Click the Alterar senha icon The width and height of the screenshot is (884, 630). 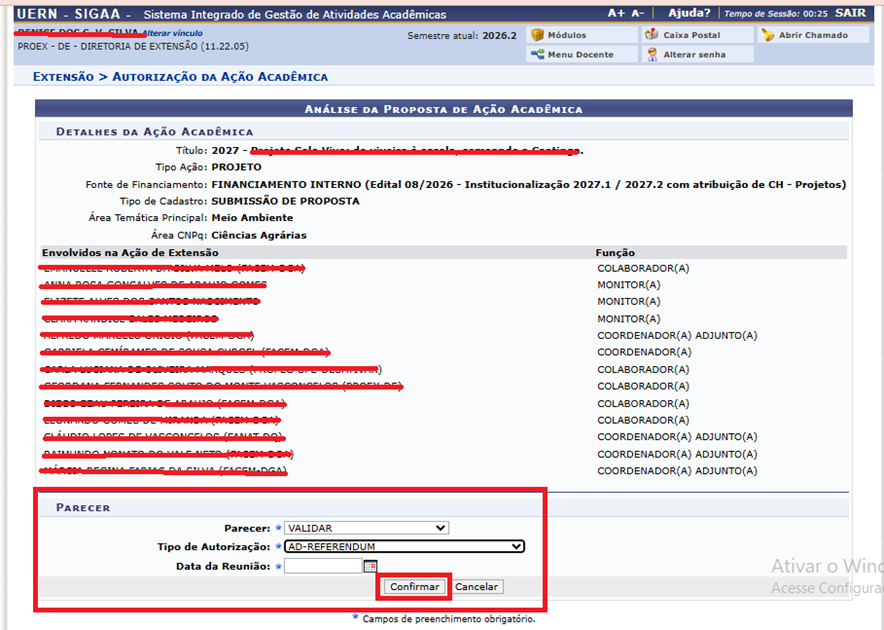[x=652, y=55]
